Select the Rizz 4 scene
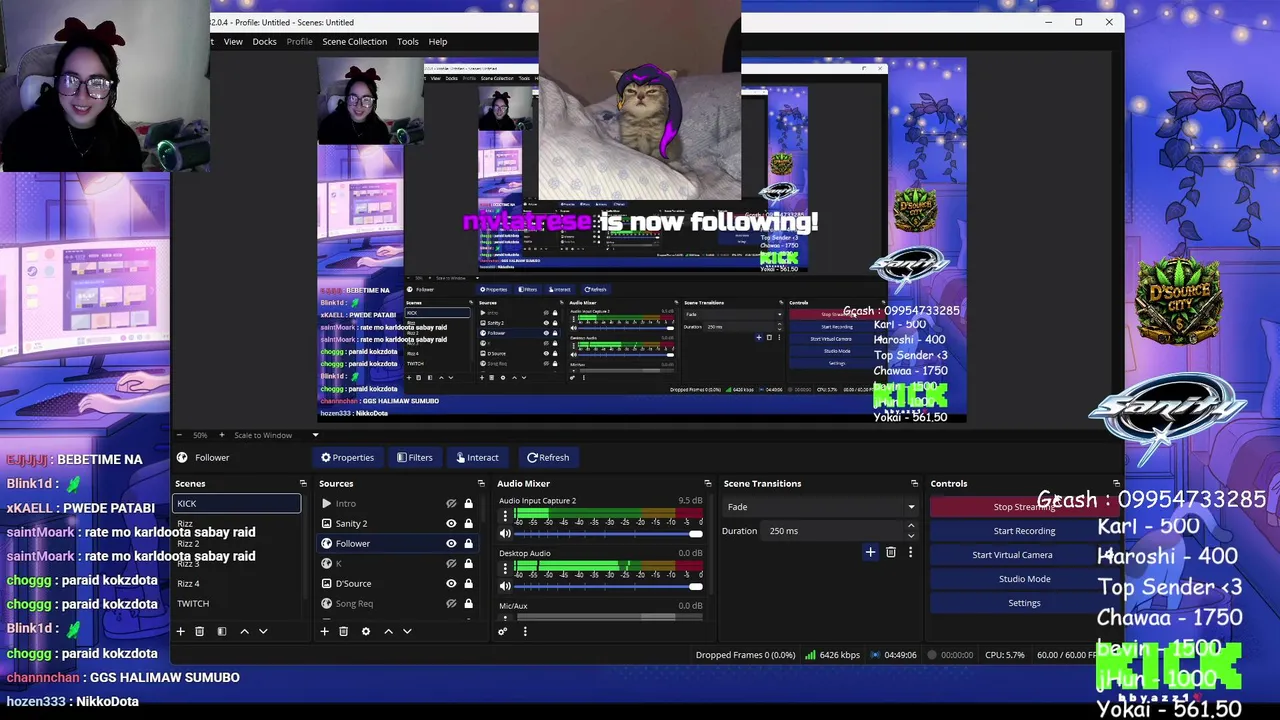Viewport: 1280px width, 720px height. point(237,584)
